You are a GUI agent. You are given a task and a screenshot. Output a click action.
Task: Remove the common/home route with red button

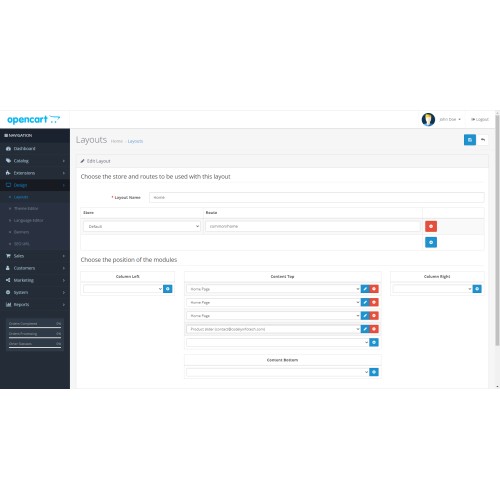pyautogui.click(x=431, y=226)
